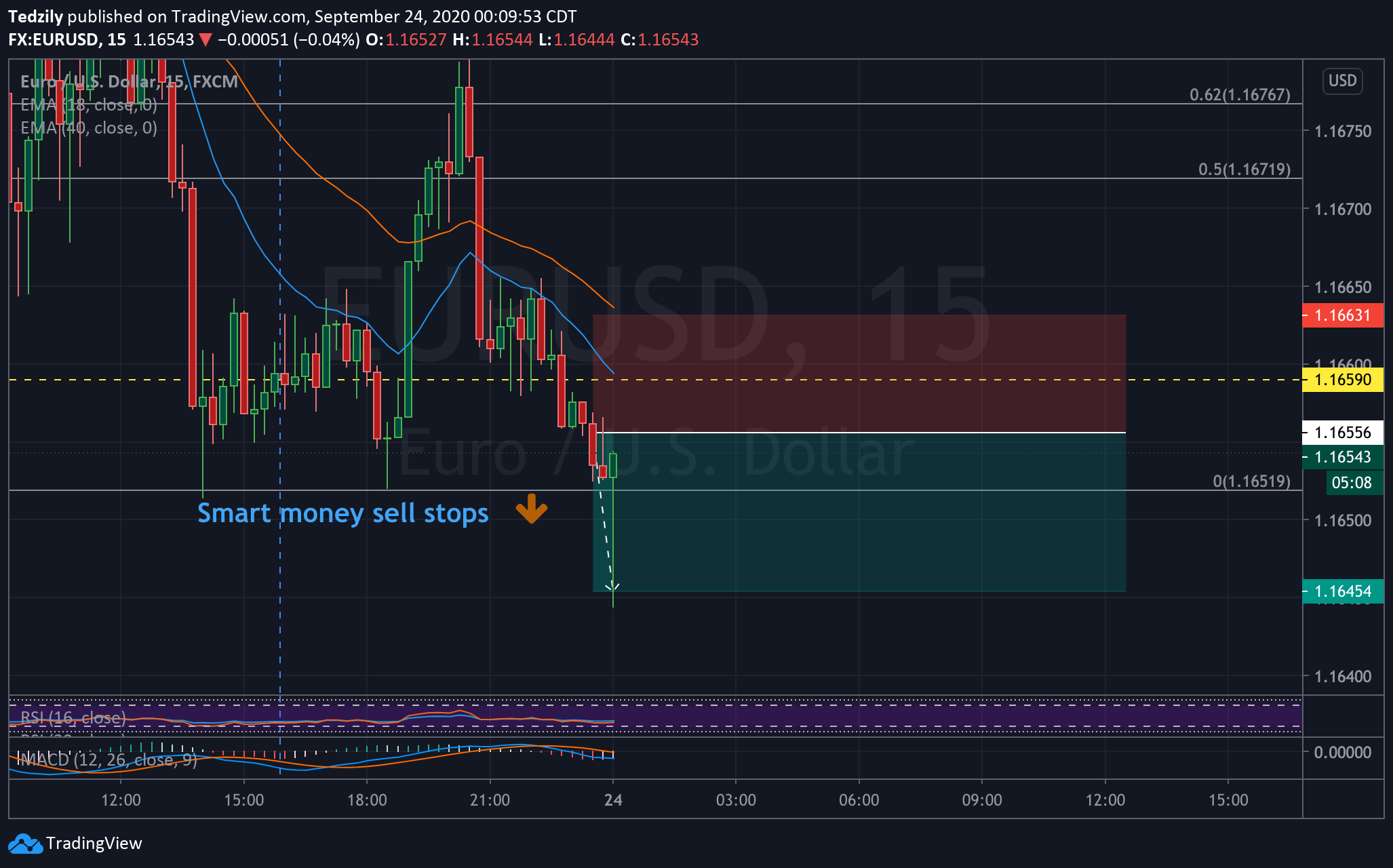Screen dimensions: 1393x868
Task: Click the L:1.16444 low value in header
Action: (x=576, y=40)
